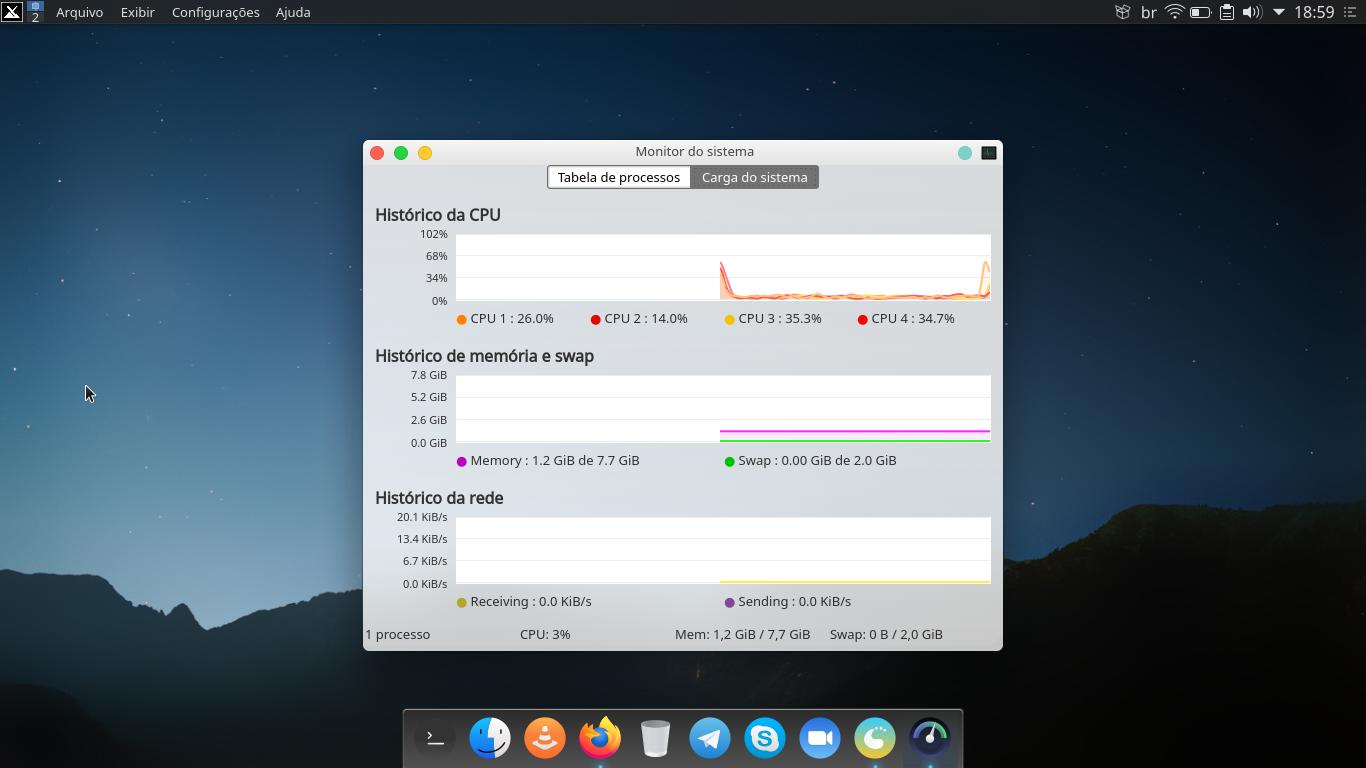
Task: Click the system monitor gauge dock icon
Action: click(x=930, y=738)
